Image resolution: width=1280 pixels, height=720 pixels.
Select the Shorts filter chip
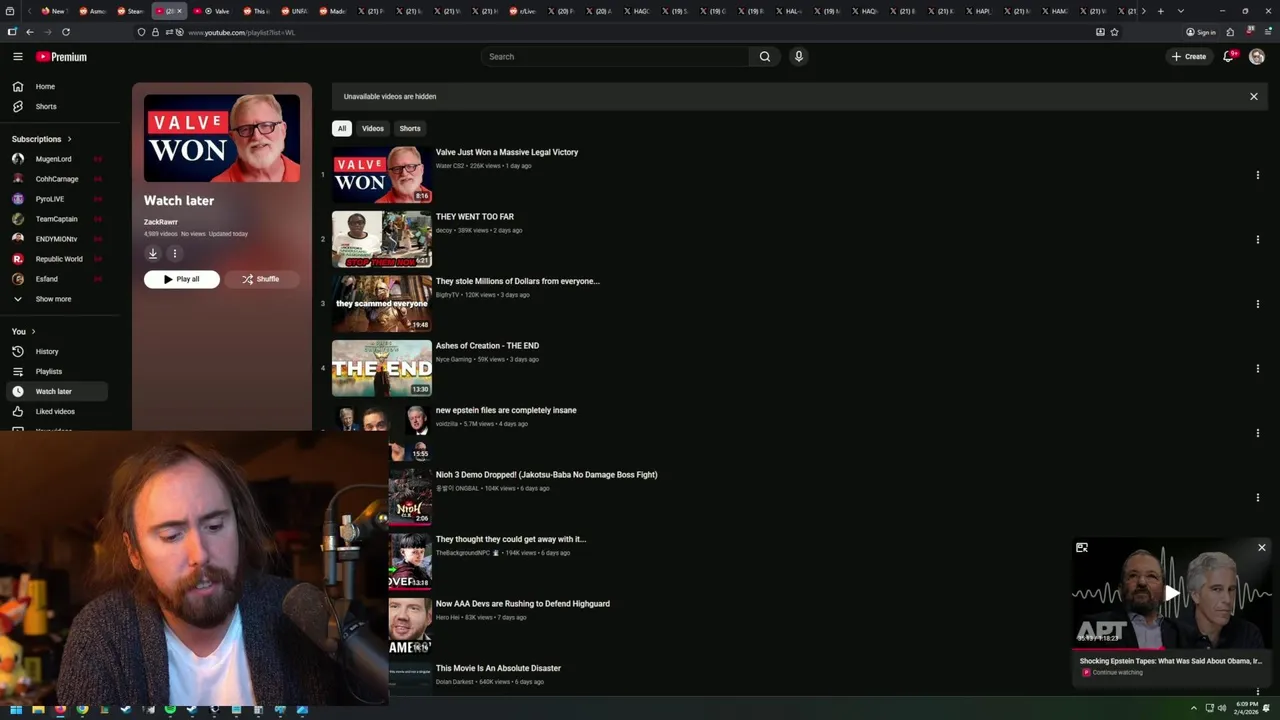410,128
